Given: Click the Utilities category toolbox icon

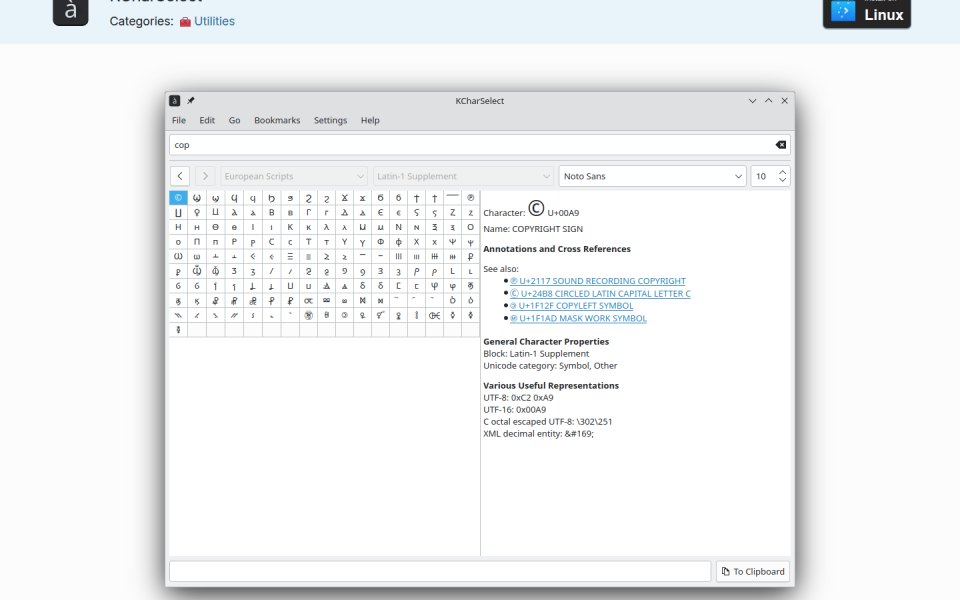Looking at the screenshot, I should click(185, 22).
